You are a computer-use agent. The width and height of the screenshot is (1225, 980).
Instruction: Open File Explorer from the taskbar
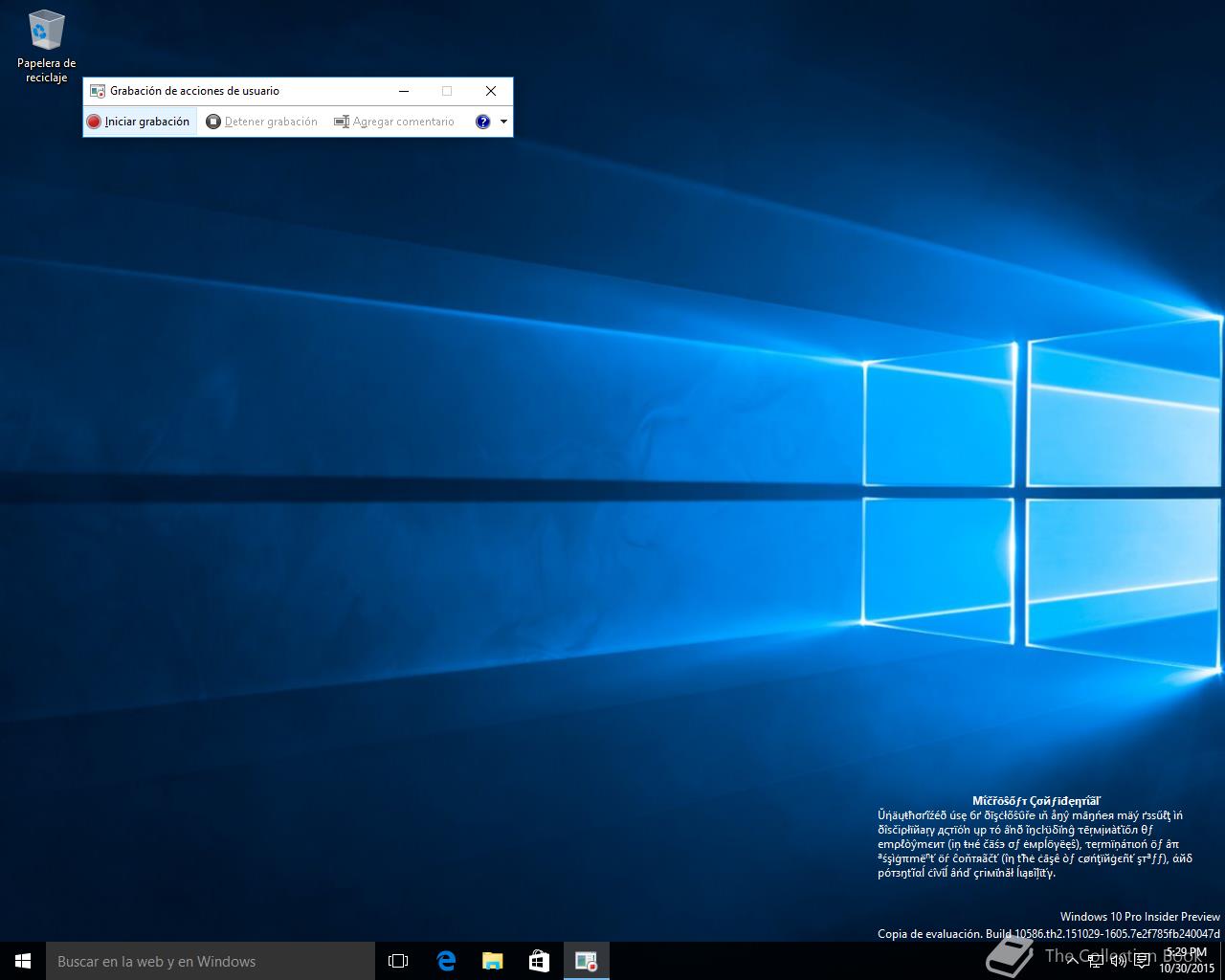492,961
